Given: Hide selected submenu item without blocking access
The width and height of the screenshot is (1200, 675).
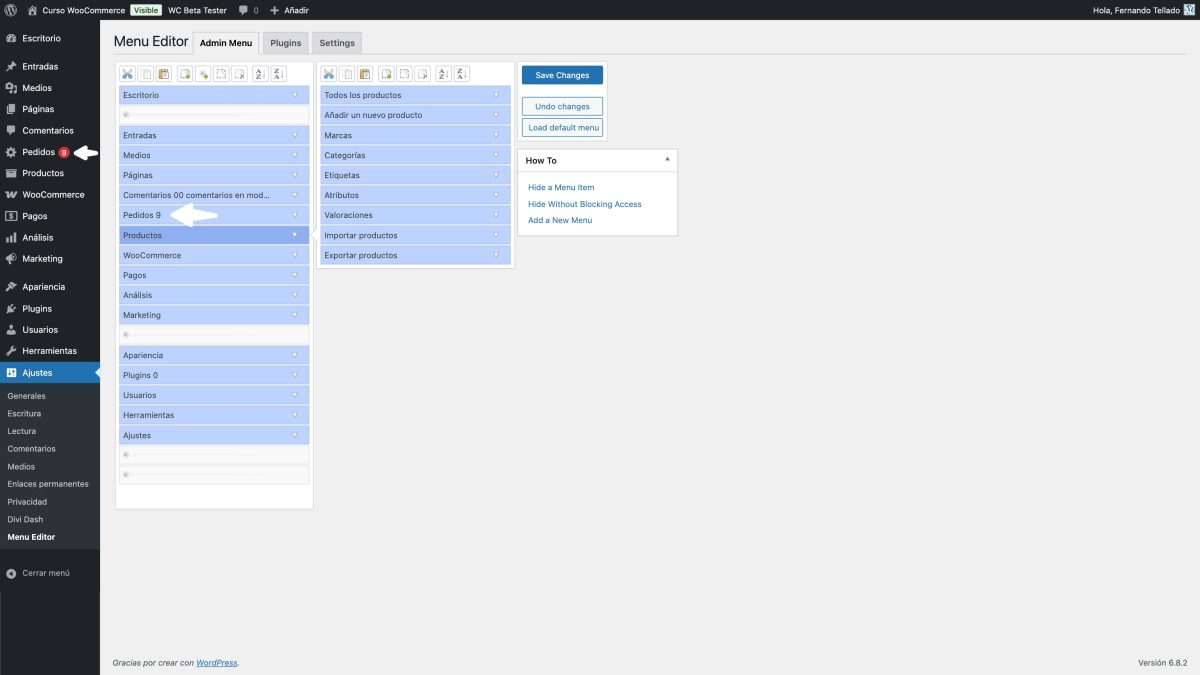Looking at the screenshot, I should coord(404,74).
